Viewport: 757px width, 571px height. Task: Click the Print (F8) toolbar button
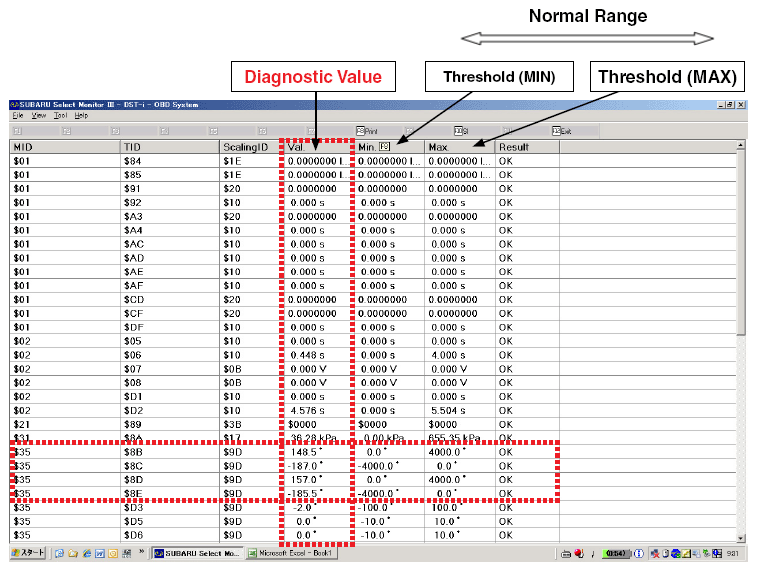click(367, 131)
